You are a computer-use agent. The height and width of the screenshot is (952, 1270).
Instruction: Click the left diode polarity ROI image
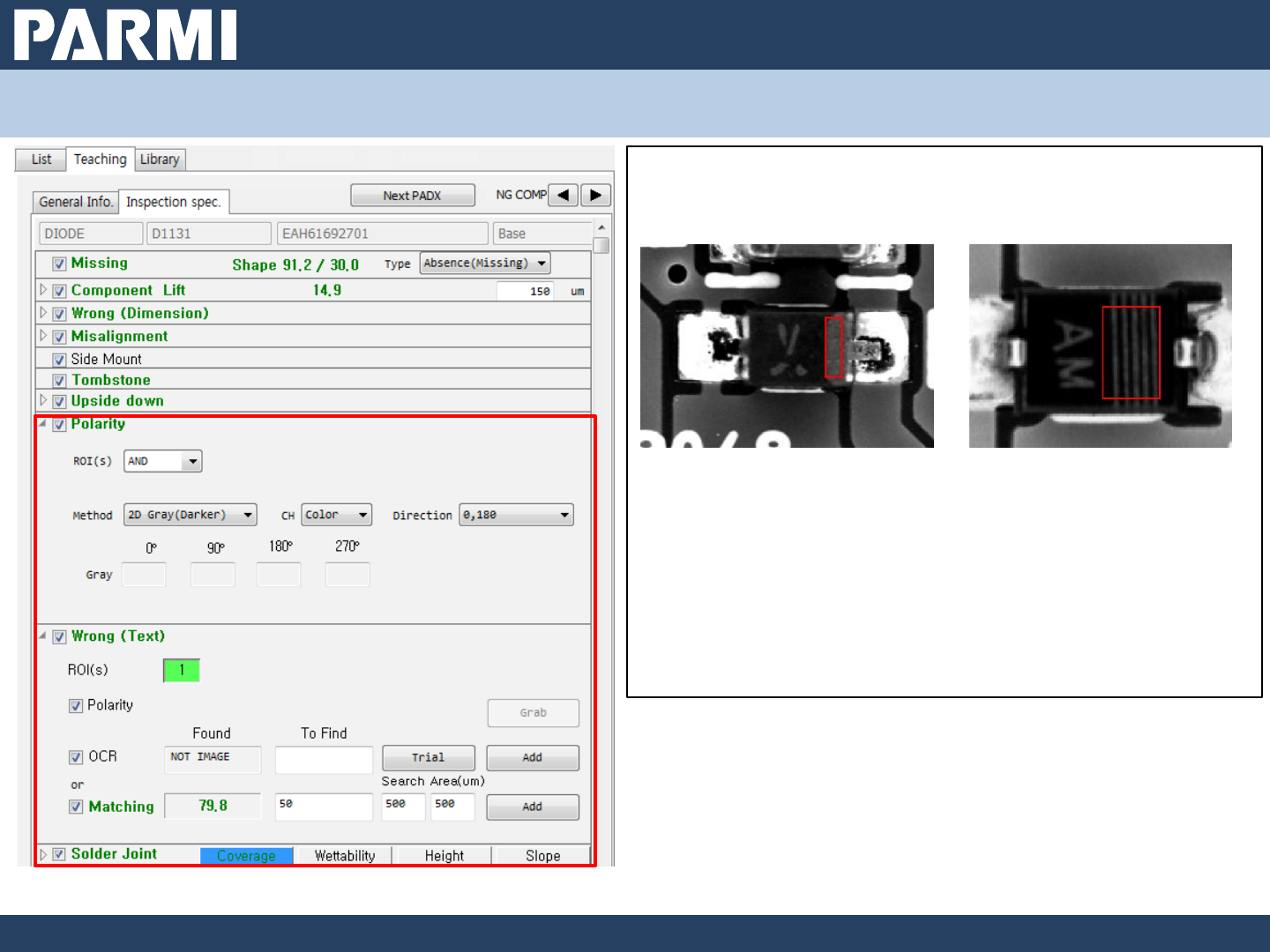787,346
